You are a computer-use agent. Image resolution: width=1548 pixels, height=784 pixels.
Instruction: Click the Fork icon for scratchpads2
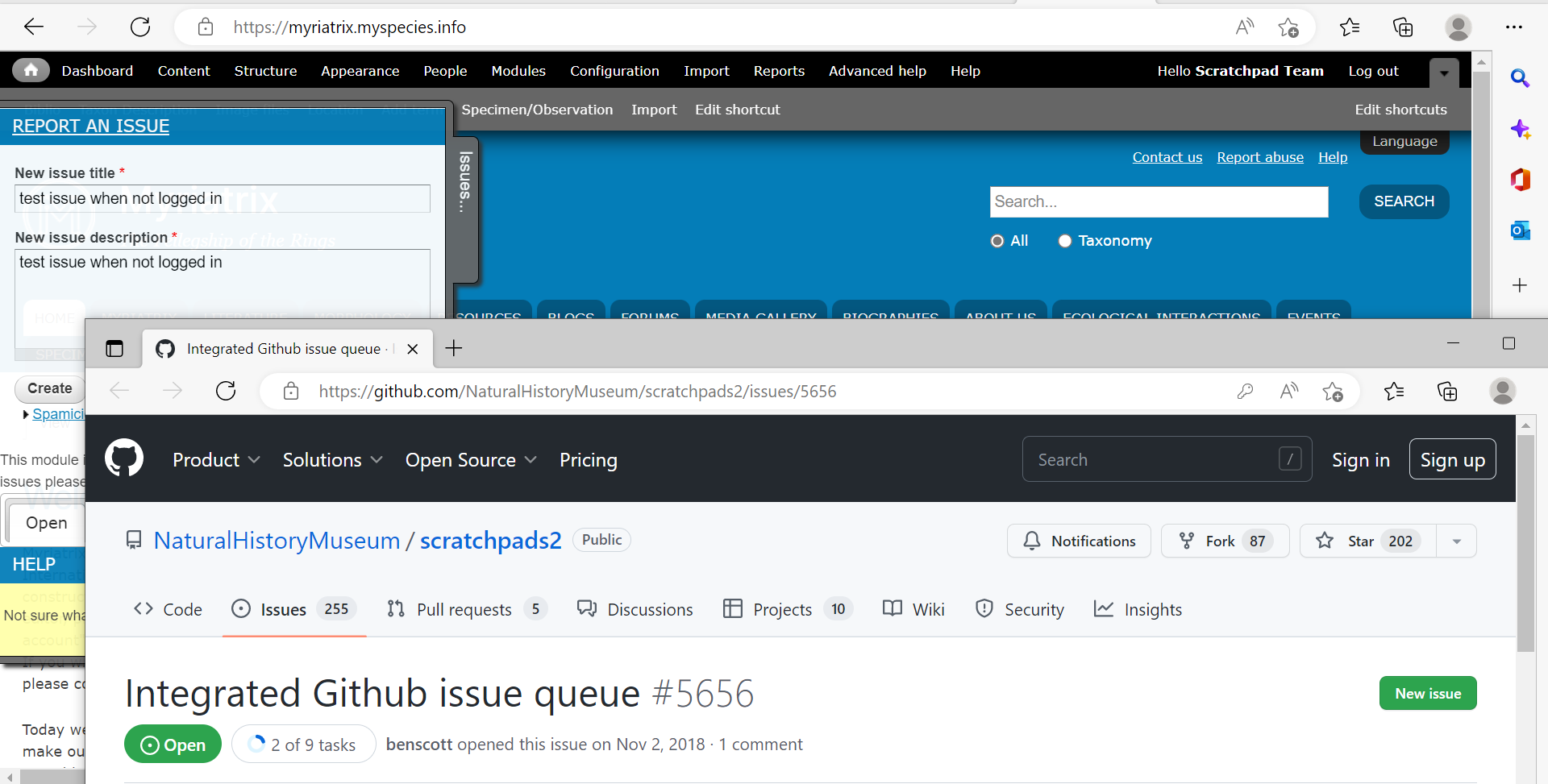[1188, 541]
